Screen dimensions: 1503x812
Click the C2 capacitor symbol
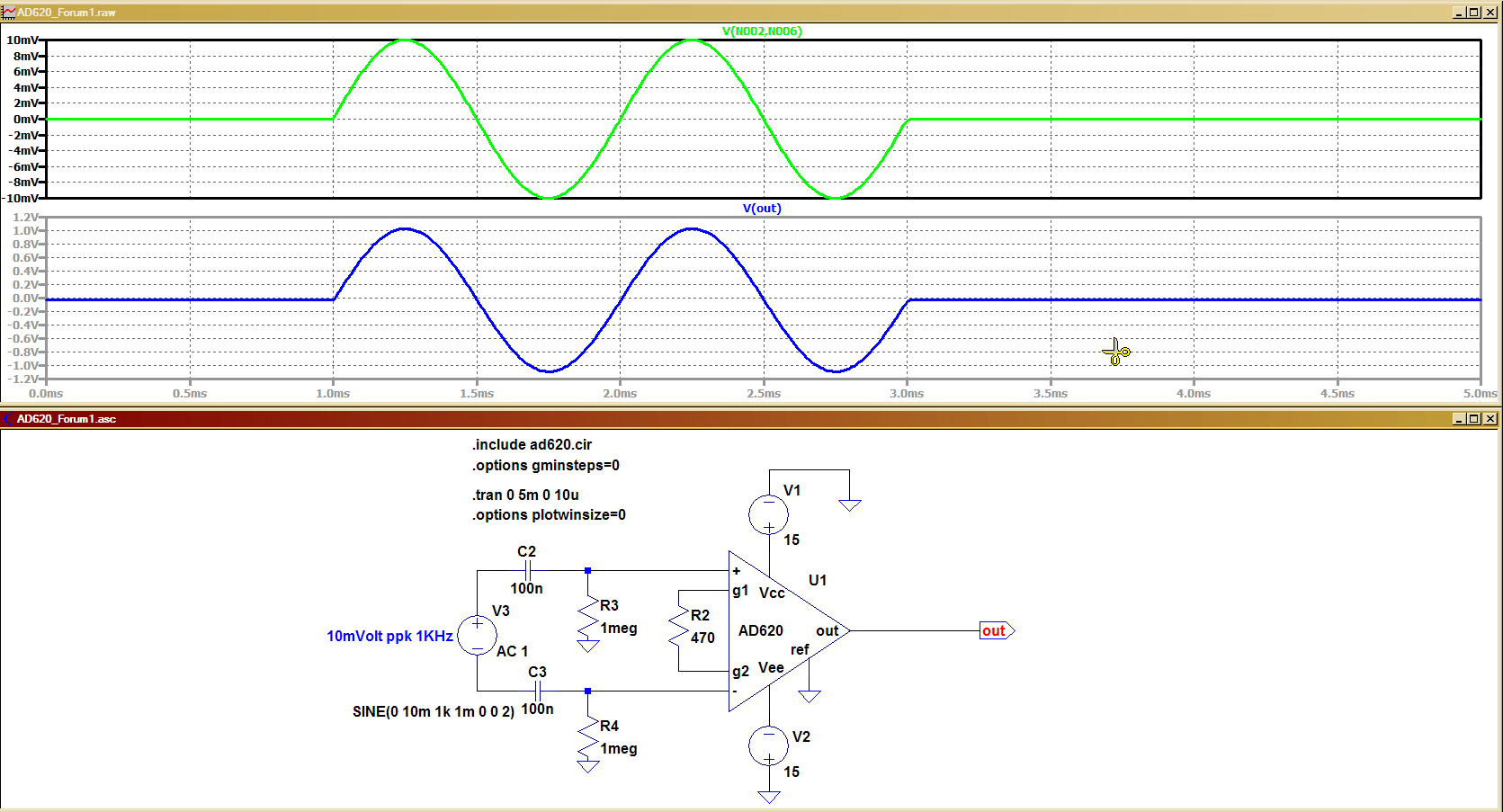pos(528,570)
